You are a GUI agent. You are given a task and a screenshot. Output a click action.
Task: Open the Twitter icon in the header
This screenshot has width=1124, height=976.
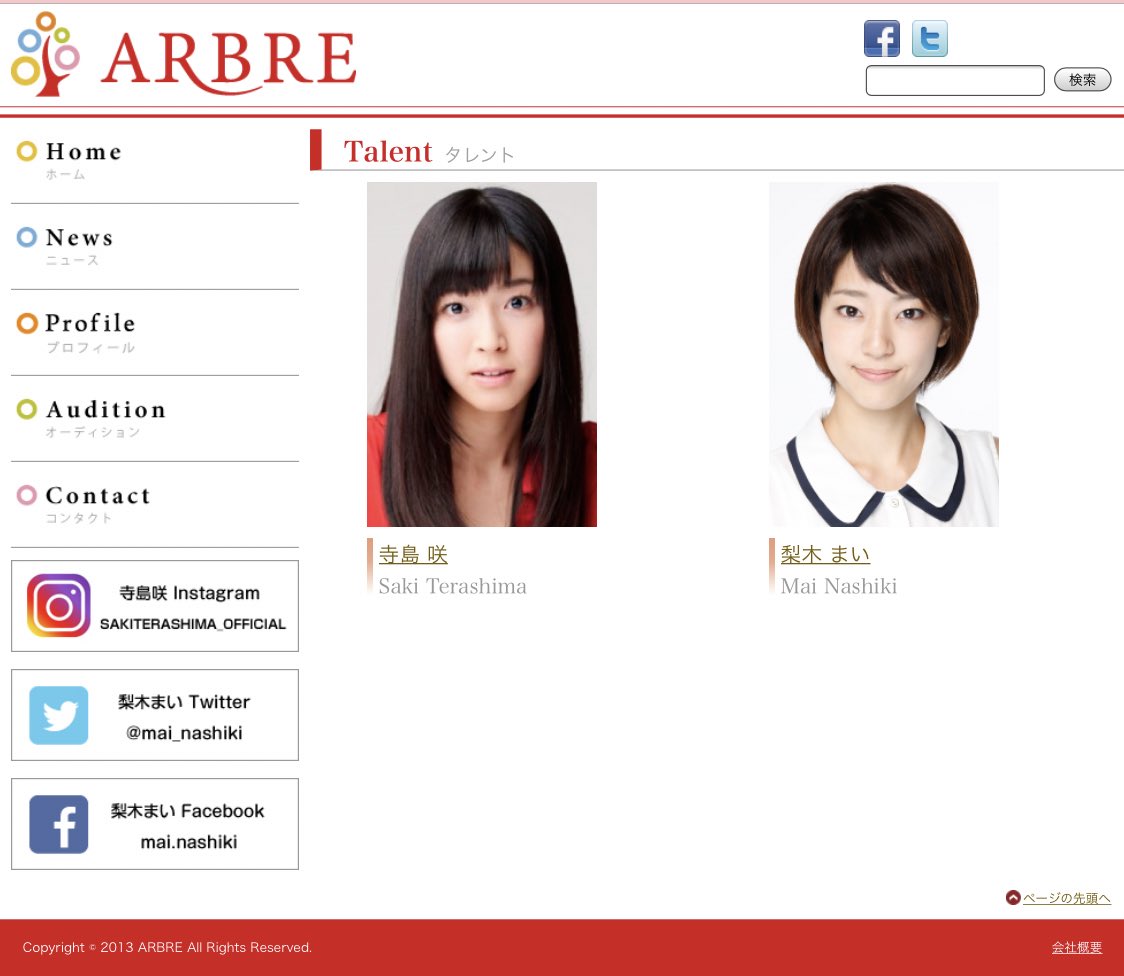click(930, 39)
